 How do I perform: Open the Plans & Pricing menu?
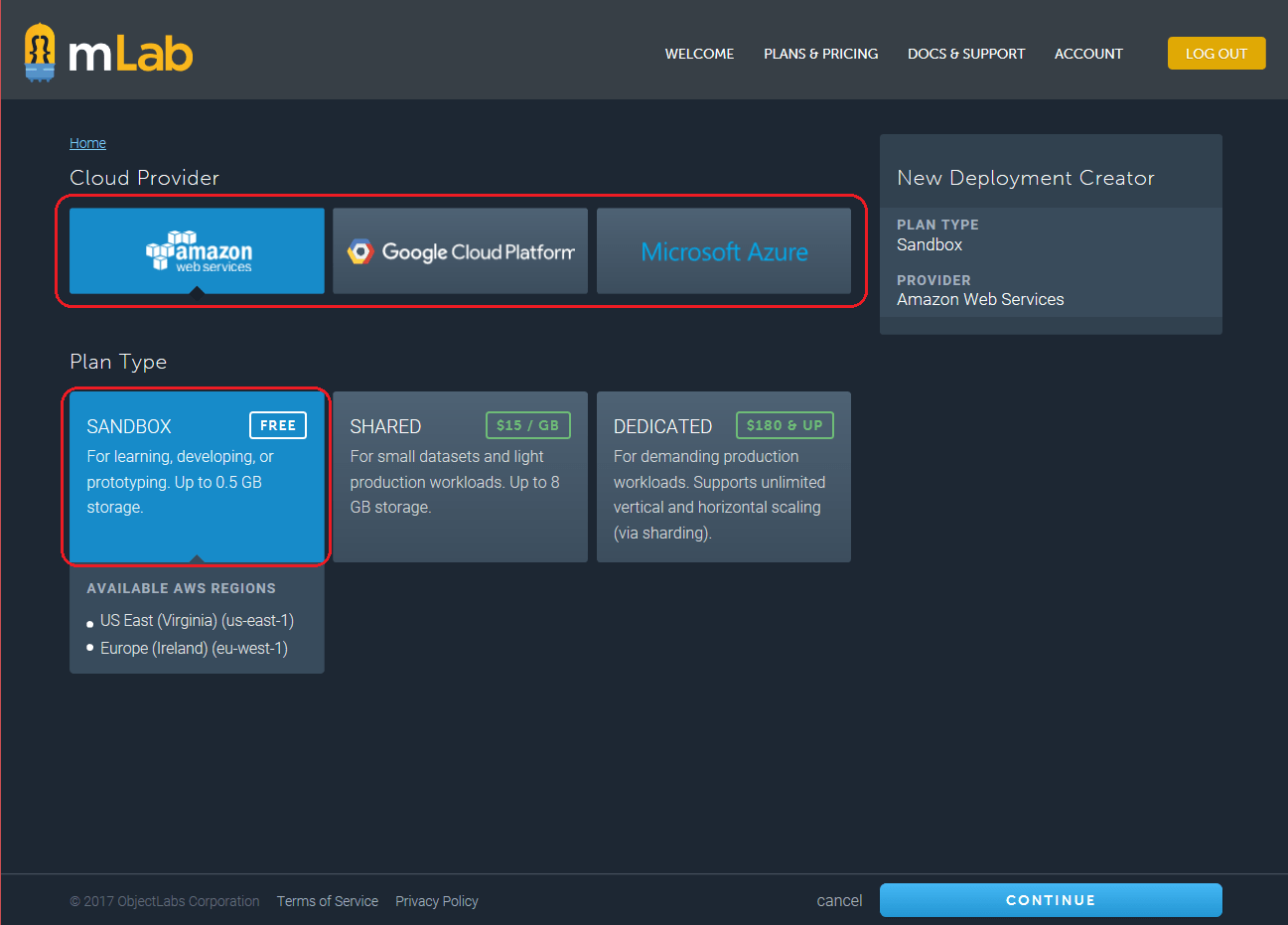pos(821,54)
